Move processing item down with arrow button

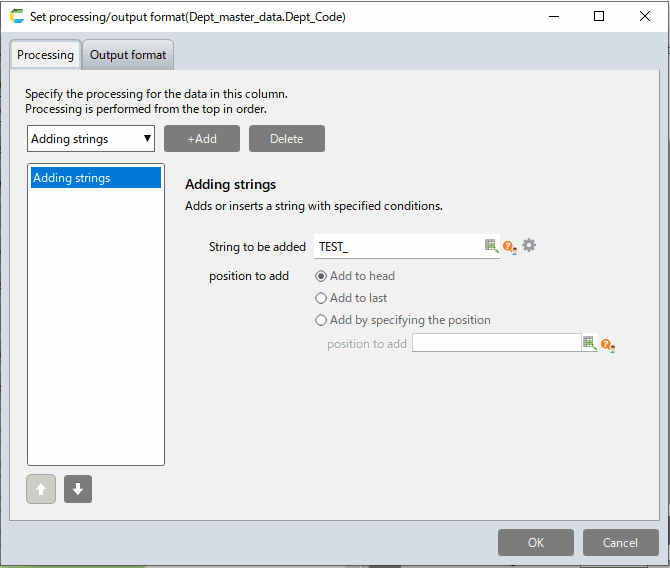tap(78, 489)
